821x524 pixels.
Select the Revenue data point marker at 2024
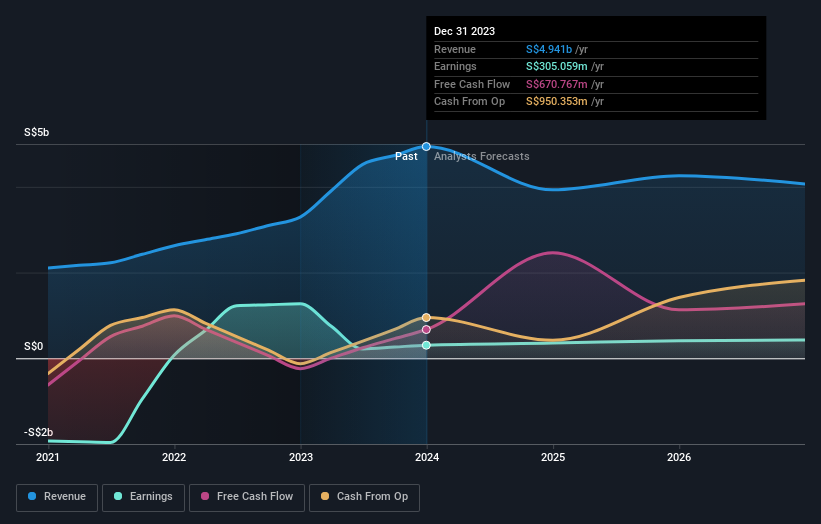[426, 147]
